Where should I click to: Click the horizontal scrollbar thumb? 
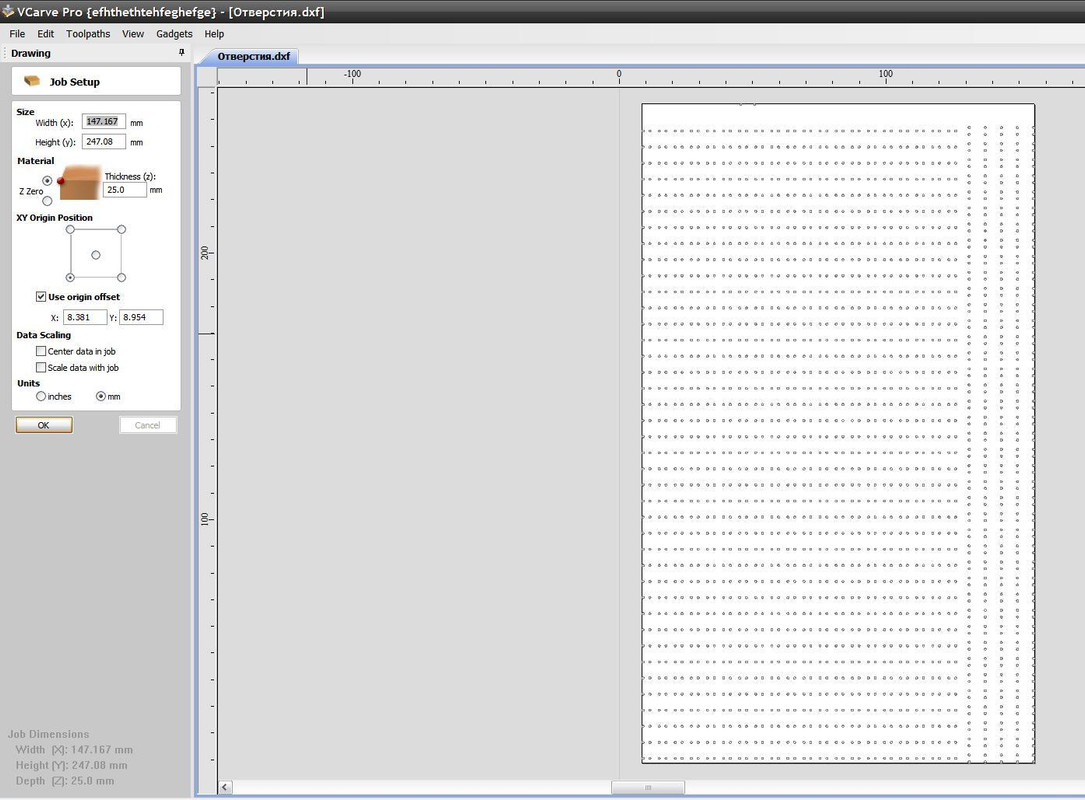(x=648, y=788)
